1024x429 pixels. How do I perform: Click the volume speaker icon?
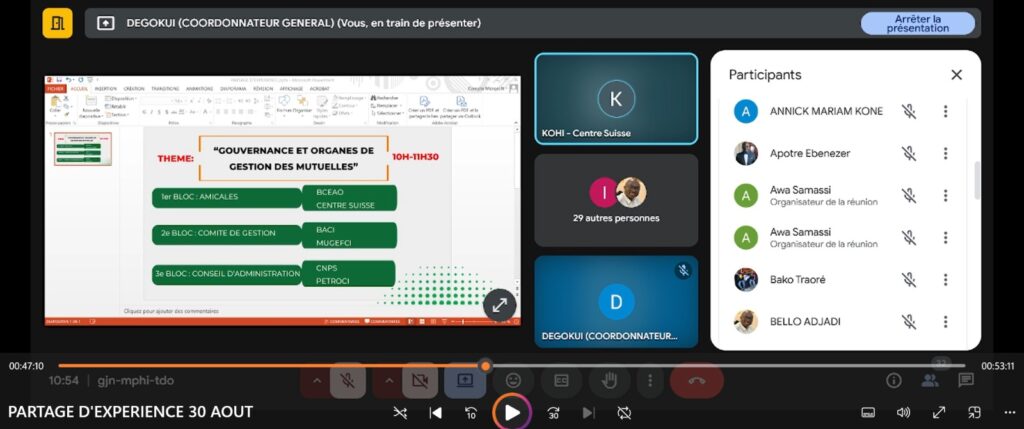click(903, 413)
